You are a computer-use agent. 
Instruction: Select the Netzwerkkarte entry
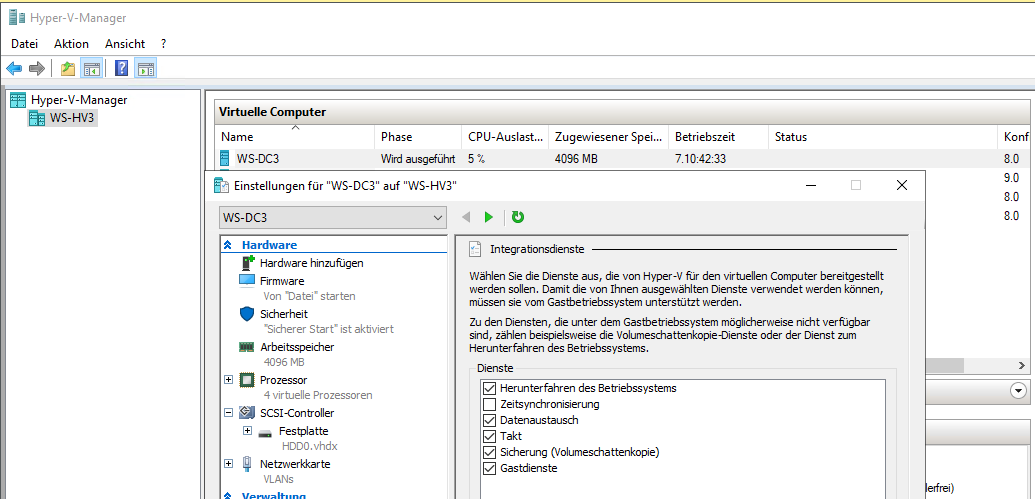[295, 464]
